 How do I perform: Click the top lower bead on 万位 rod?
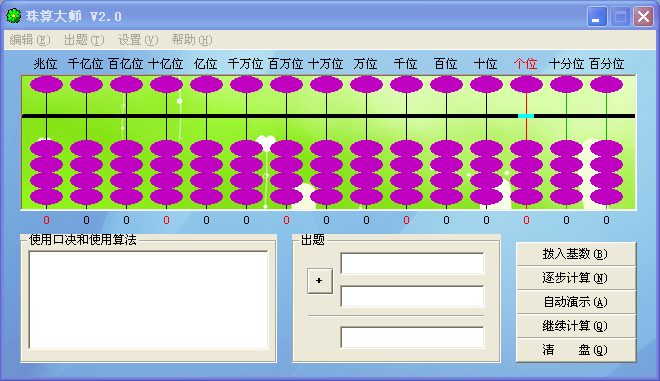click(x=366, y=148)
